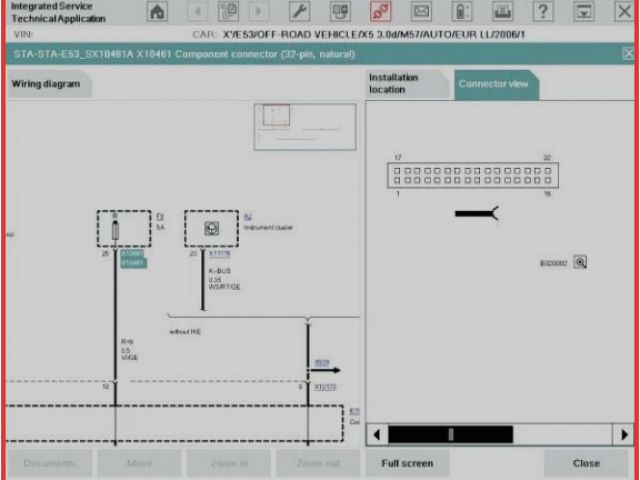Open the envelope message icon
This screenshot has height=480, width=640.
(x=421, y=12)
